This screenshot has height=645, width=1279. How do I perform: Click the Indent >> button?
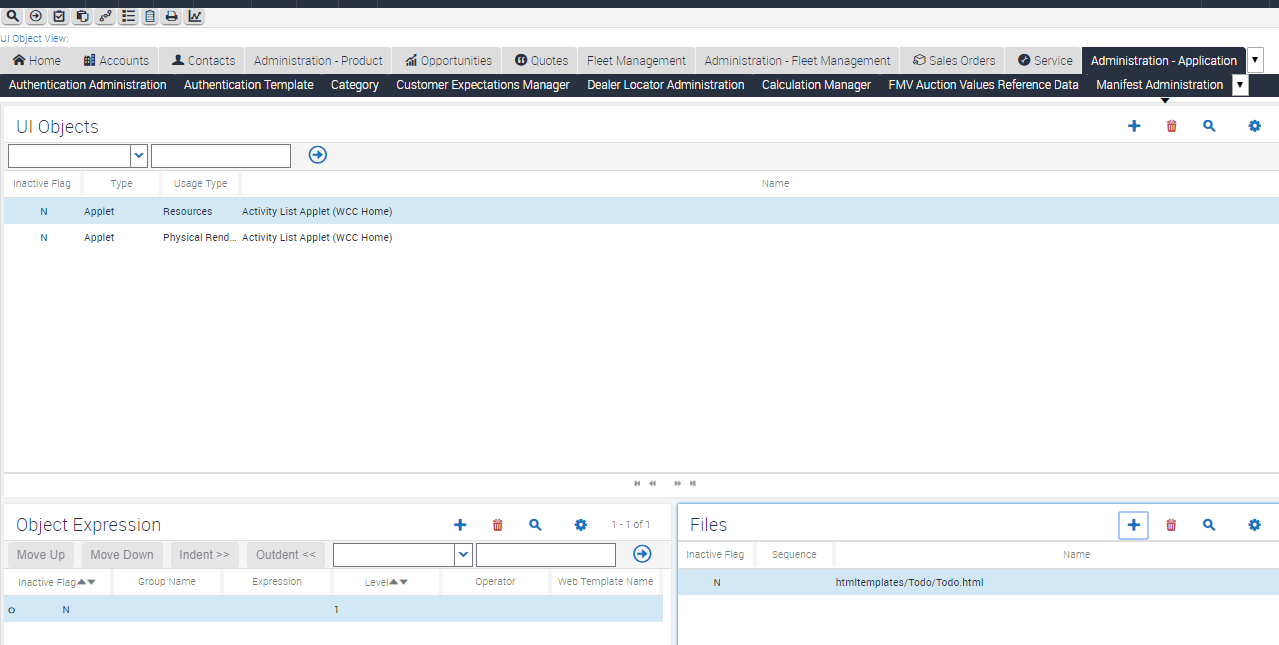click(204, 554)
